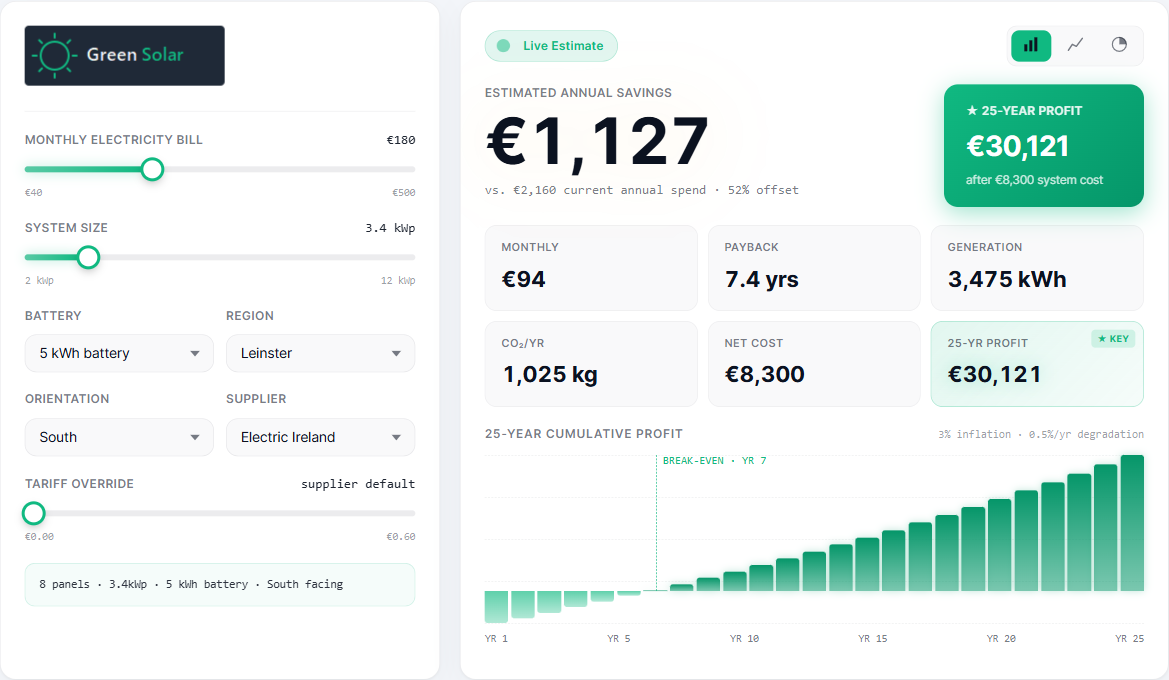Click the '25-Year Cumulative Profit' heading
1169x680 pixels.
point(584,434)
